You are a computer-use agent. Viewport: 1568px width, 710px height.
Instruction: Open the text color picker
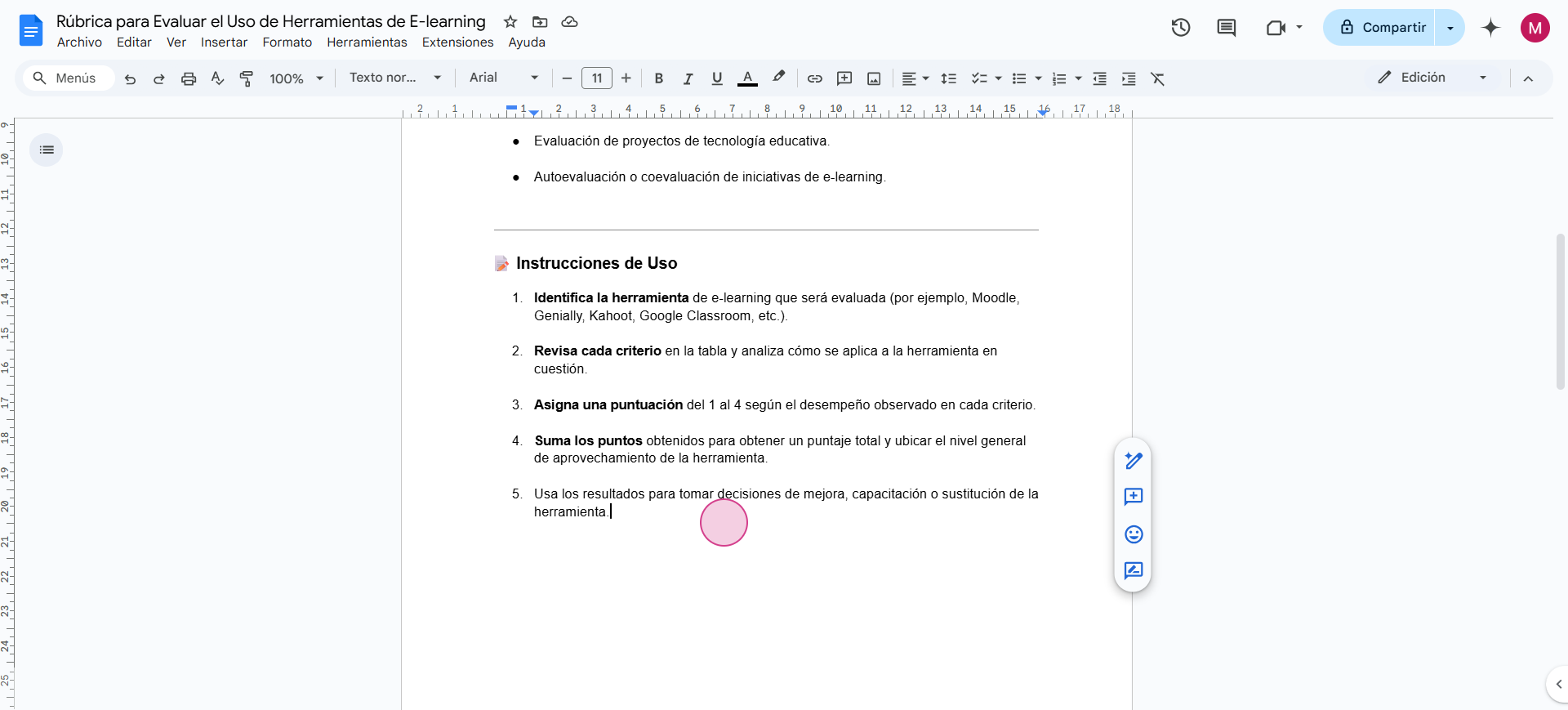click(x=747, y=78)
